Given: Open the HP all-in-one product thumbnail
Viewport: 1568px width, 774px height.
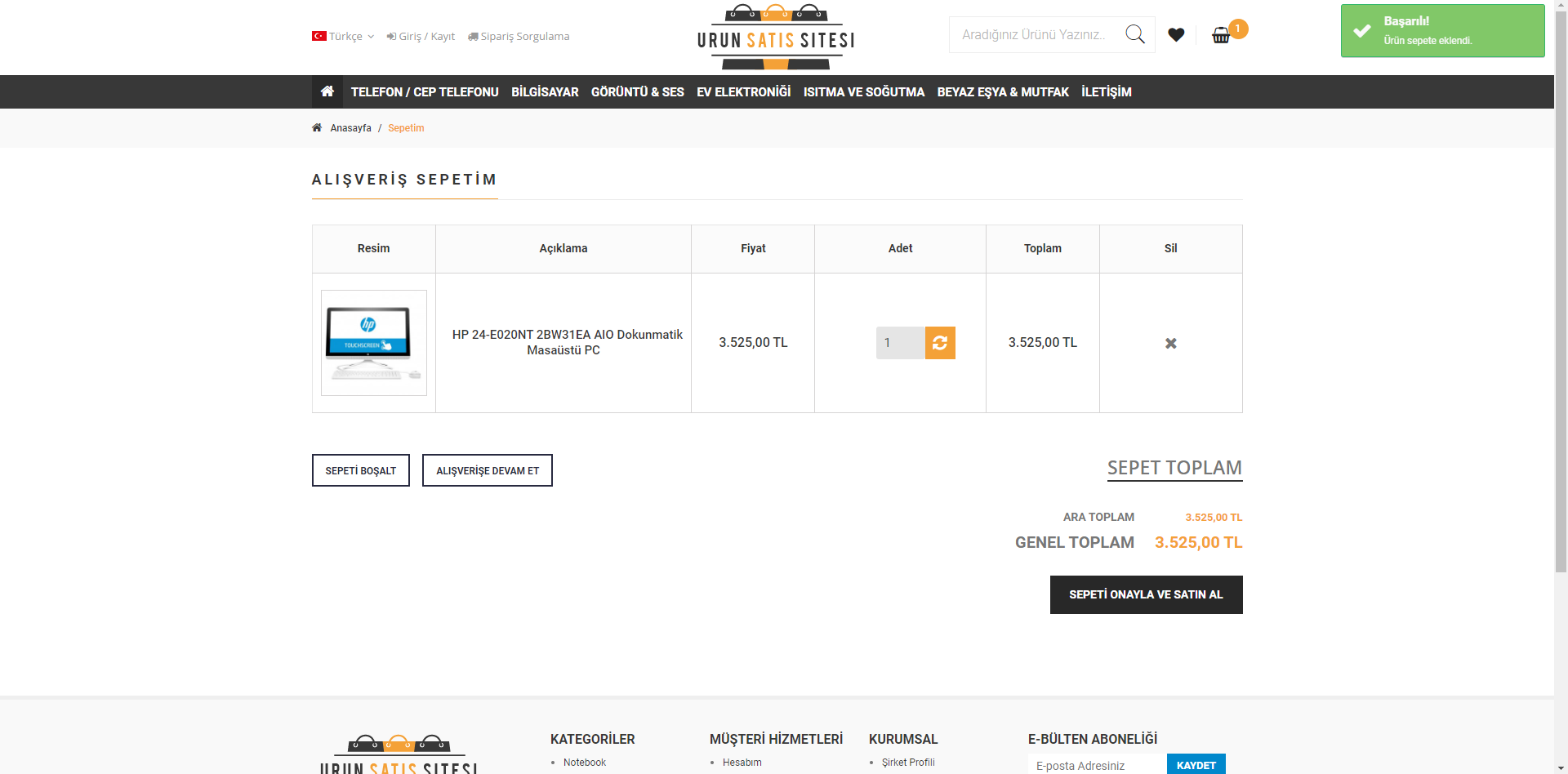Looking at the screenshot, I should point(374,343).
